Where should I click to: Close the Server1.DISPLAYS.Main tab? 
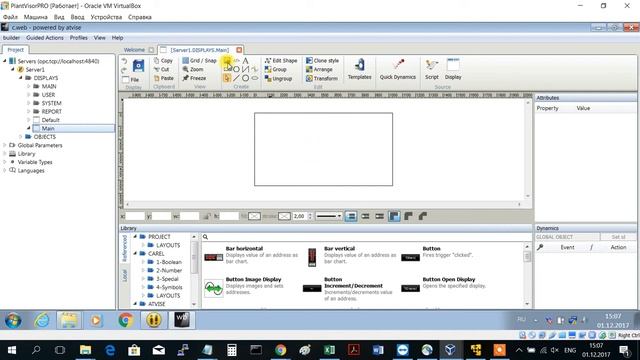(239, 50)
